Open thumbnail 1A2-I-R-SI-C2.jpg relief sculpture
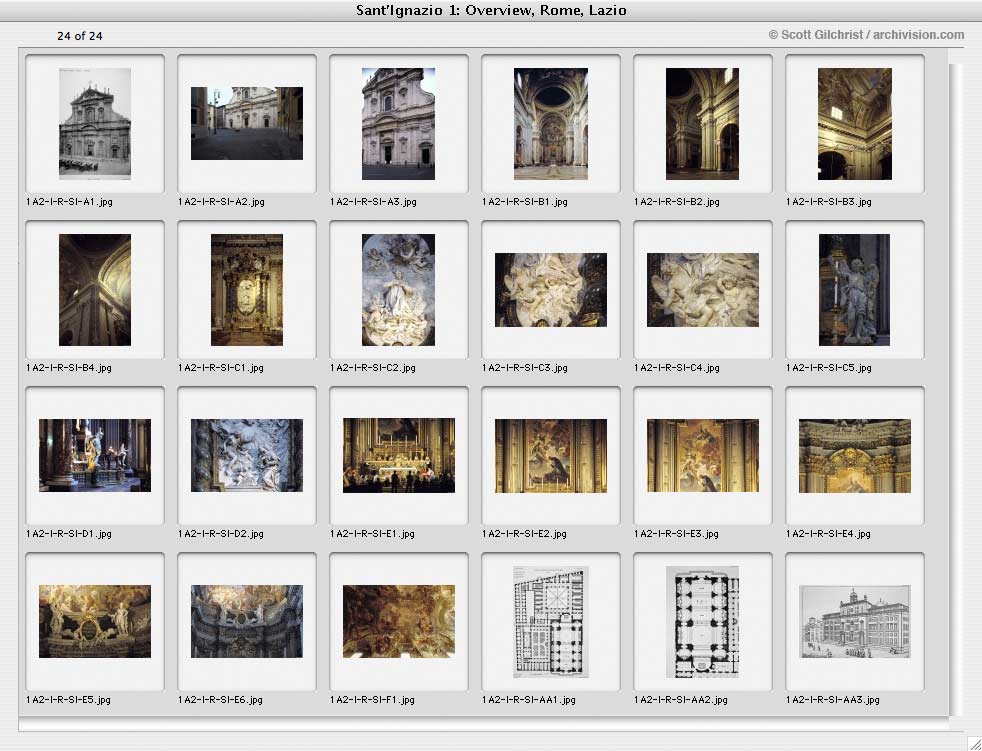The image size is (982, 751). click(x=398, y=290)
